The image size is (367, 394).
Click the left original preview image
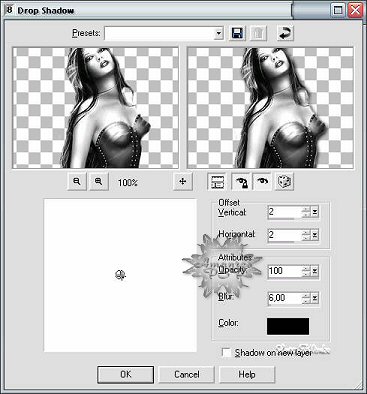[x=95, y=108]
